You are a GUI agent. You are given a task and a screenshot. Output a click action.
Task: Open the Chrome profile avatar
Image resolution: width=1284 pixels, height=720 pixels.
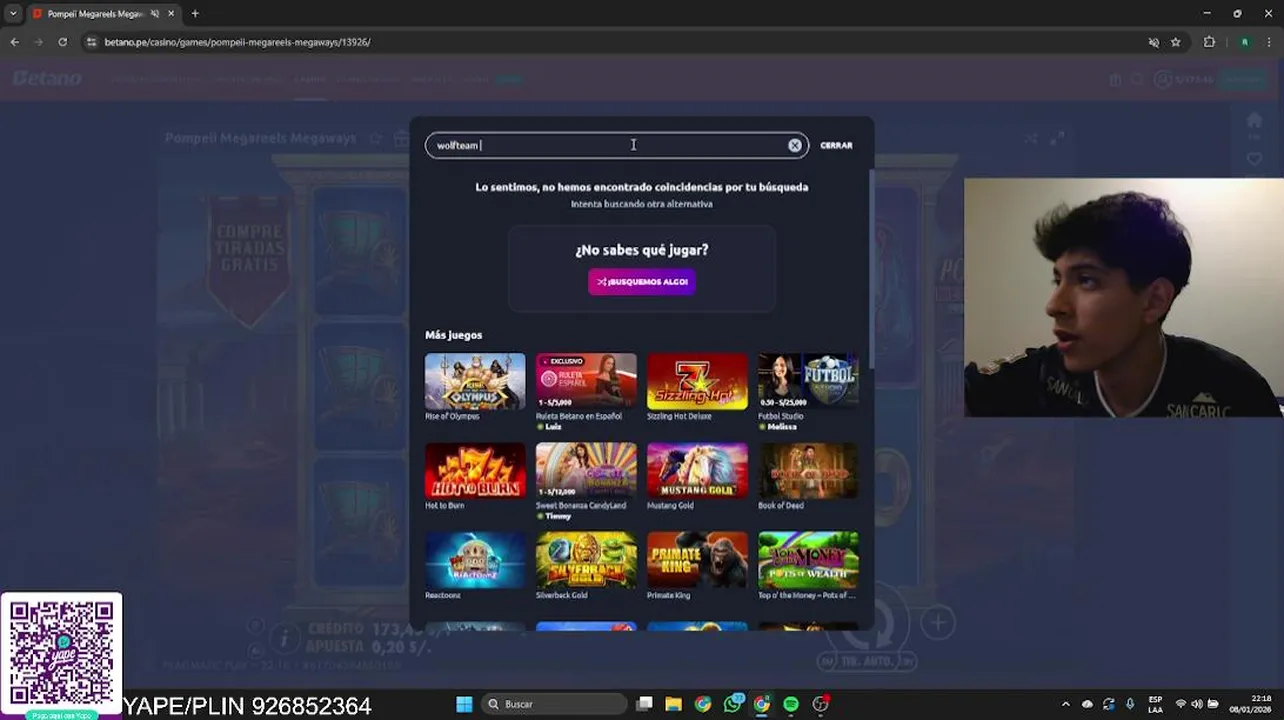click(x=1244, y=42)
